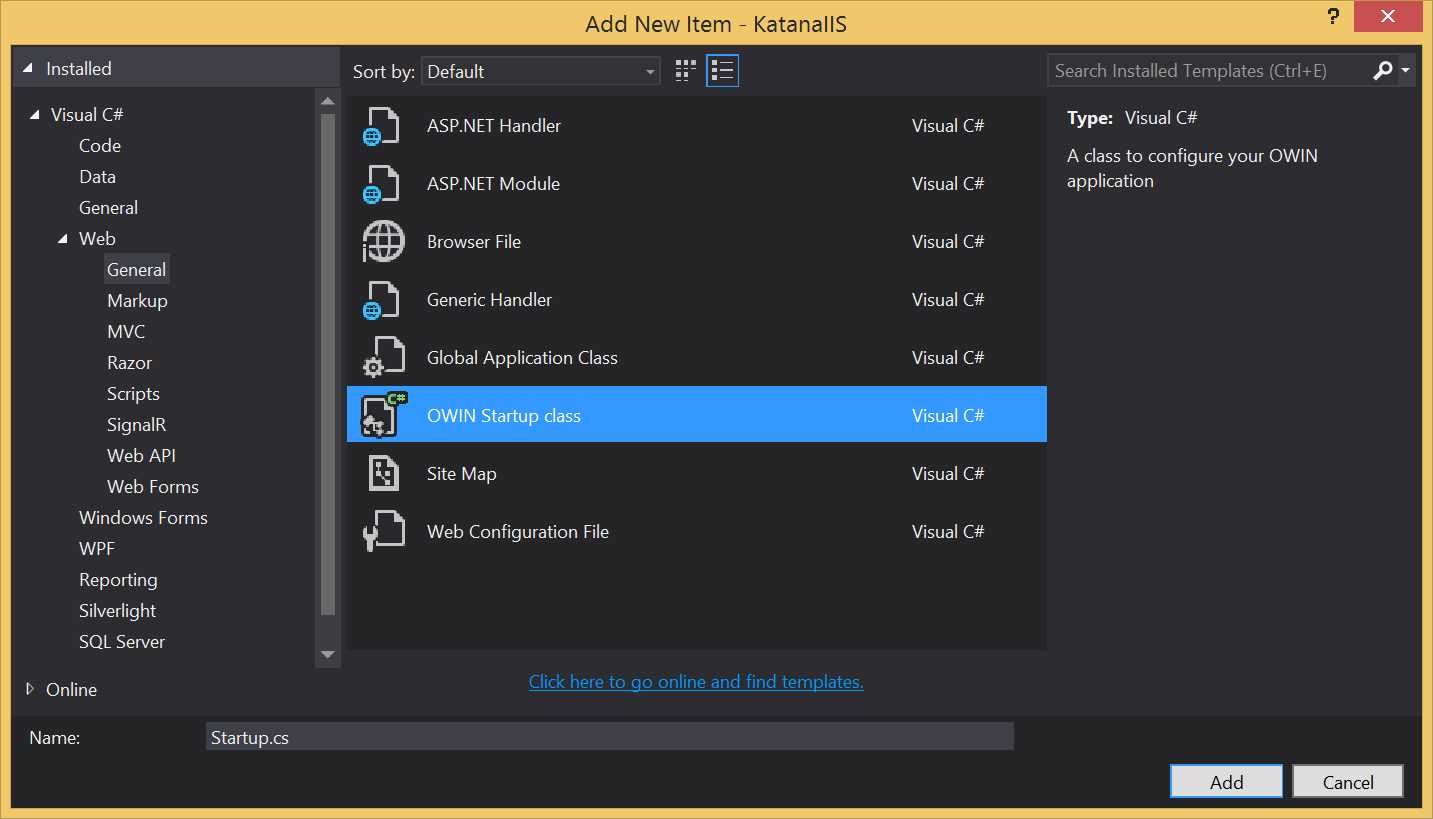This screenshot has width=1433, height=819.
Task: Click the category tree scroll down arrow
Action: (x=327, y=654)
